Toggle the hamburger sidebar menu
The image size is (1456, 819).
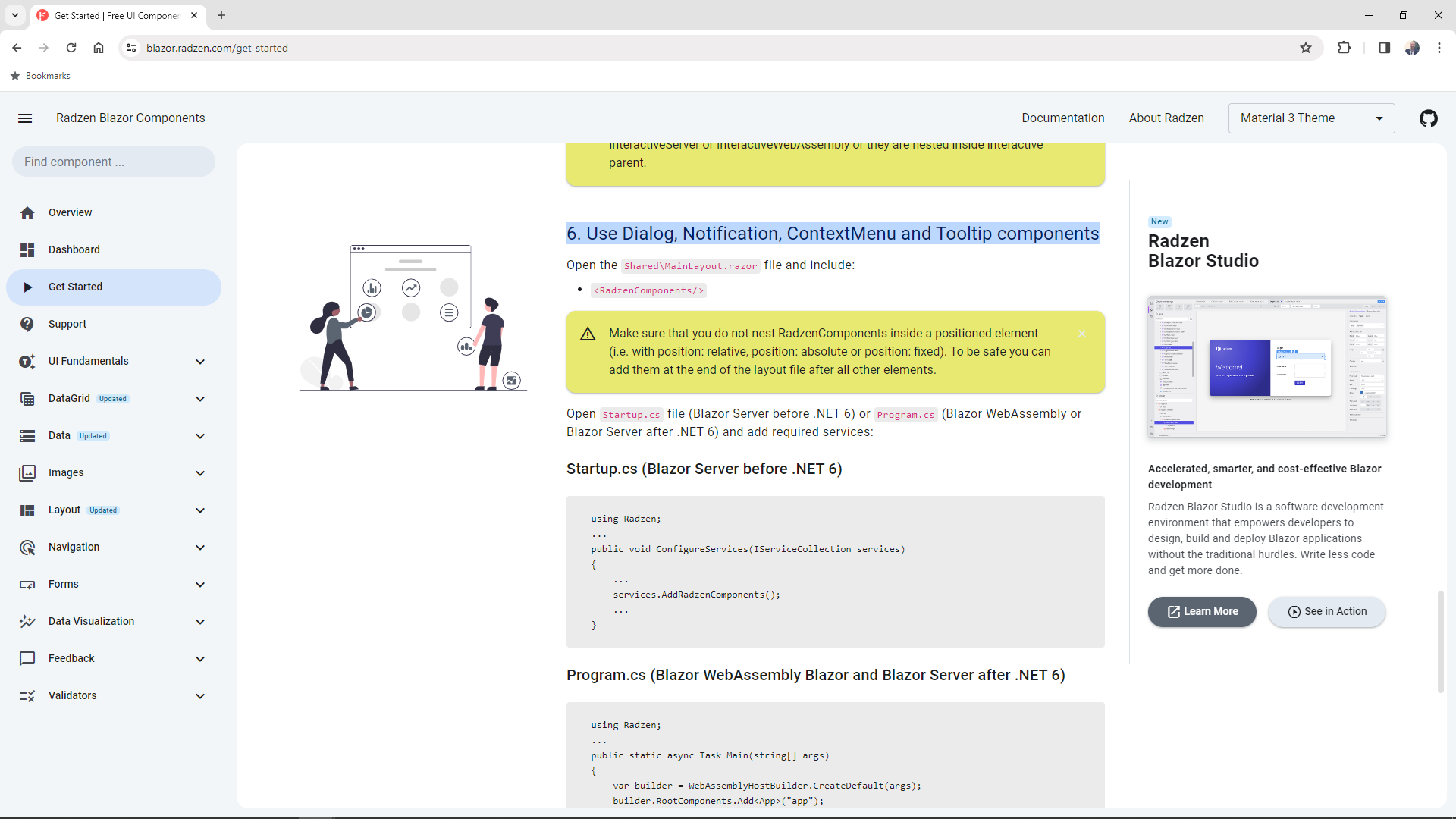coord(25,118)
